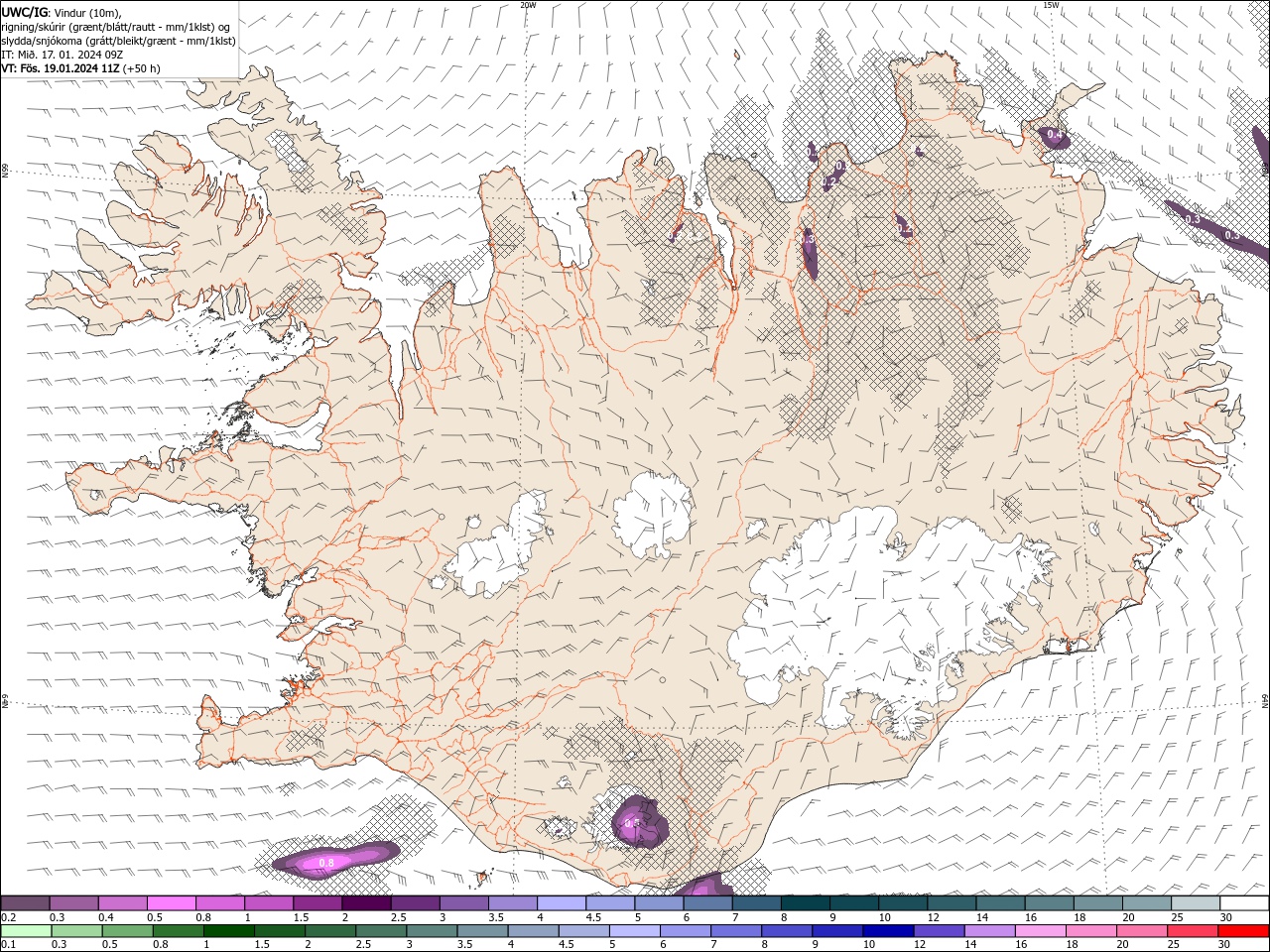Select the bright red 30 swatch in rain legend

point(1243,931)
